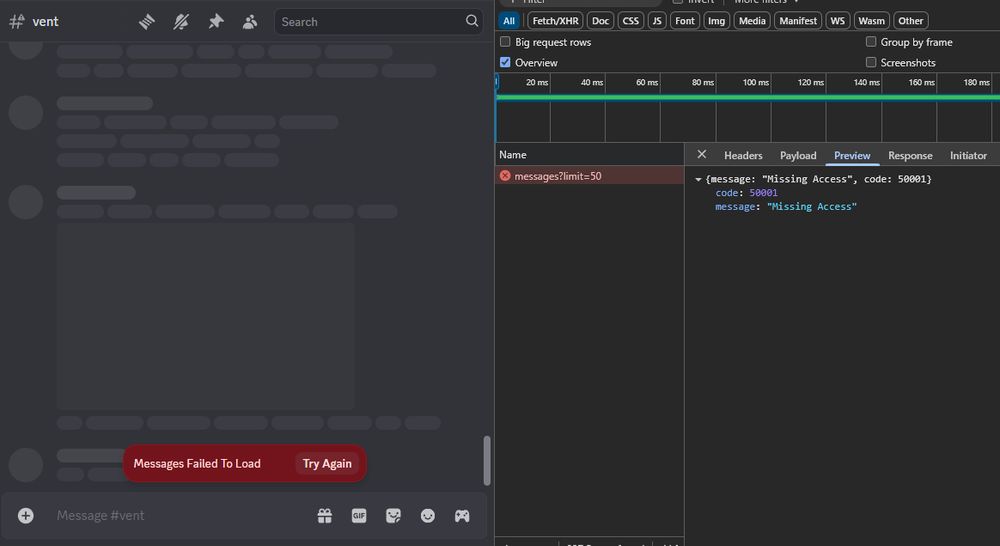Viewport: 1000px width, 546px height.
Task: Click the red error icon beside messages?limit=50
Action: tap(505, 175)
